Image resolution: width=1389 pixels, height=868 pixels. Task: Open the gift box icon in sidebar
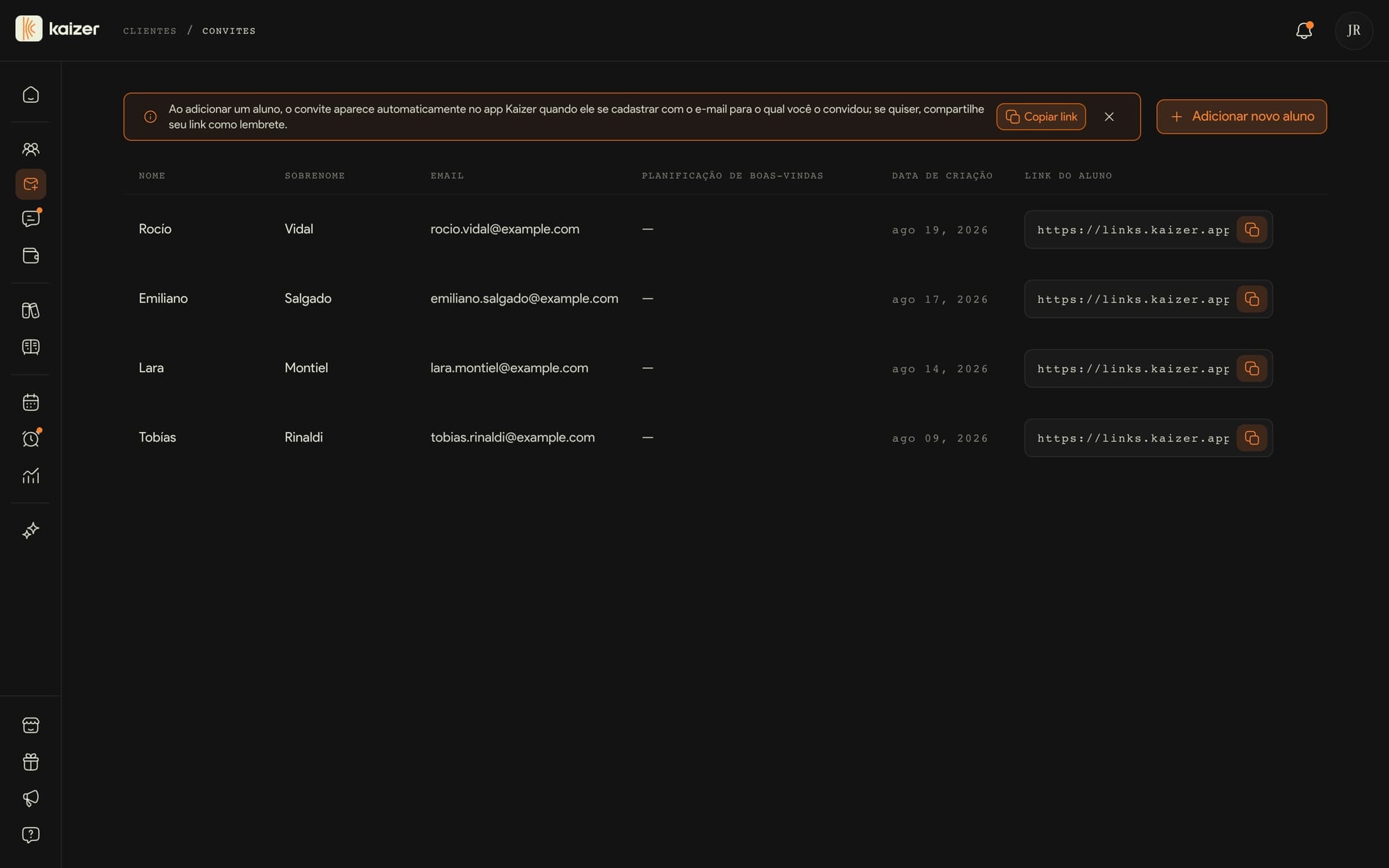(x=31, y=762)
